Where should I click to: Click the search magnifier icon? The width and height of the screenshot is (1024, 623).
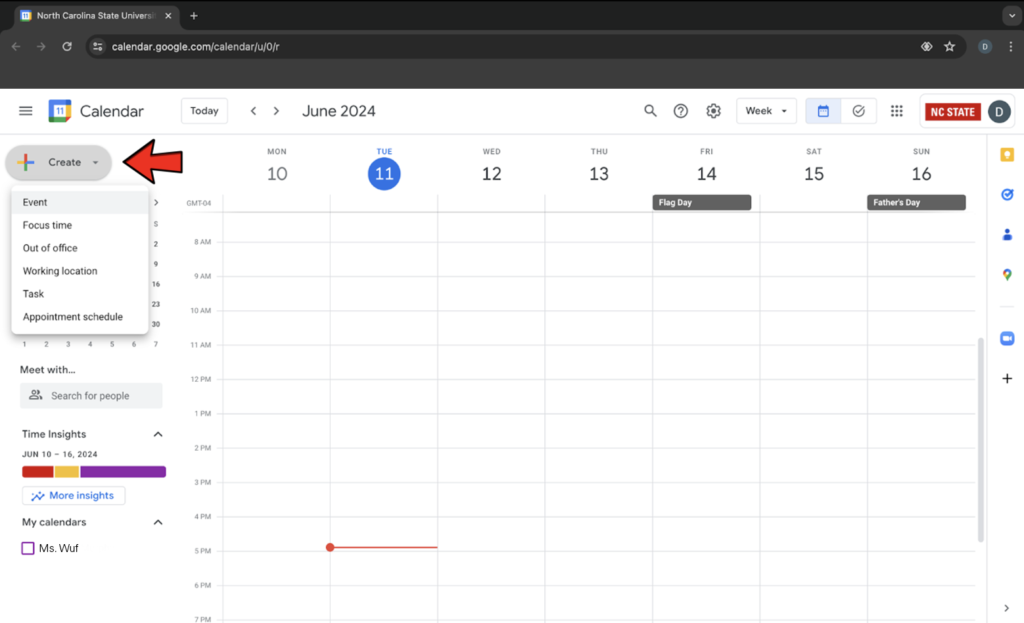click(x=650, y=111)
